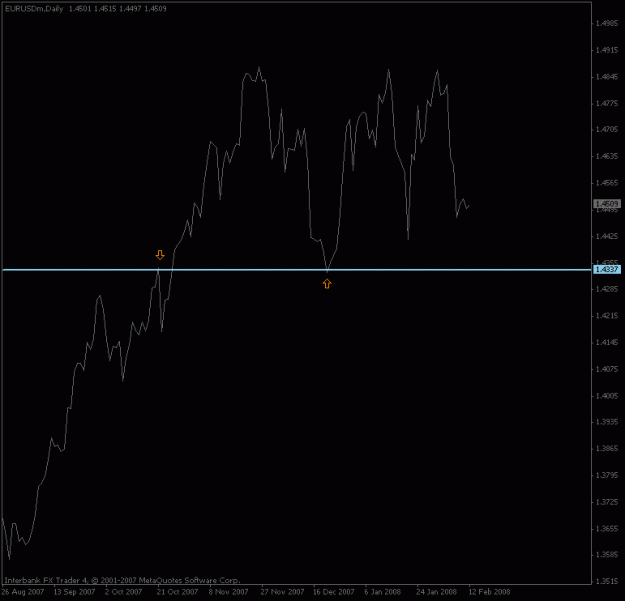Click the EURUSDm,Daily chart title text
Screen dimensions: 625x601
(34, 9)
